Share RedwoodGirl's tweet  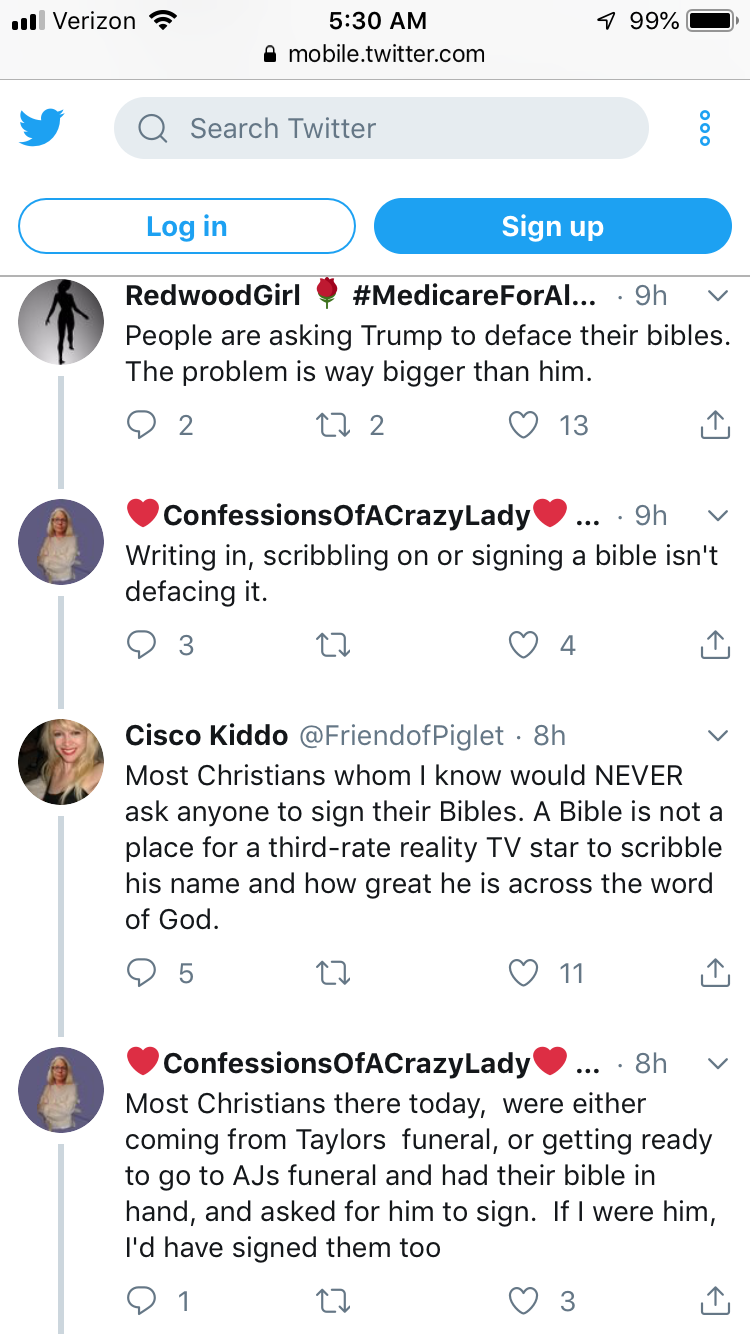point(713,426)
